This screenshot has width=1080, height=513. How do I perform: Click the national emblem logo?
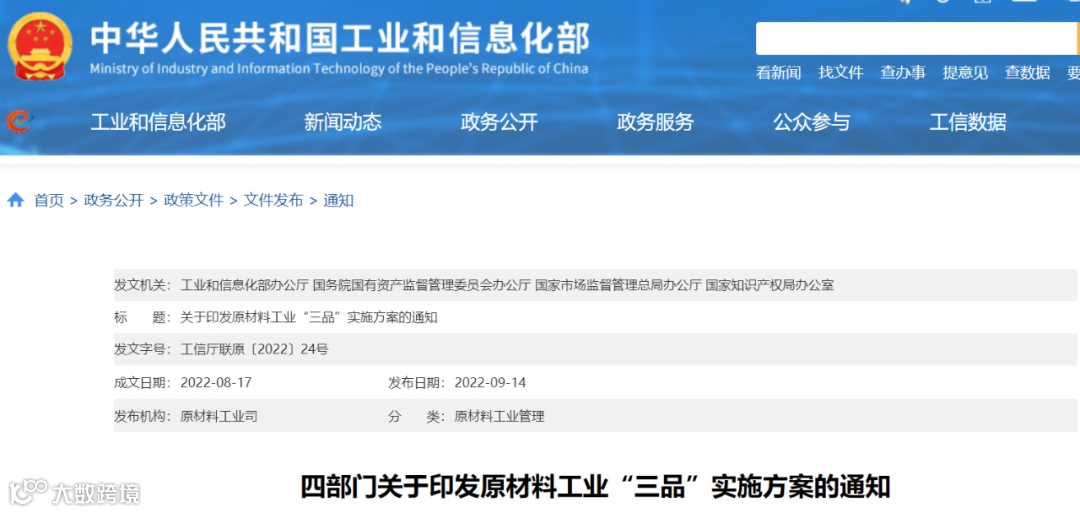40,46
